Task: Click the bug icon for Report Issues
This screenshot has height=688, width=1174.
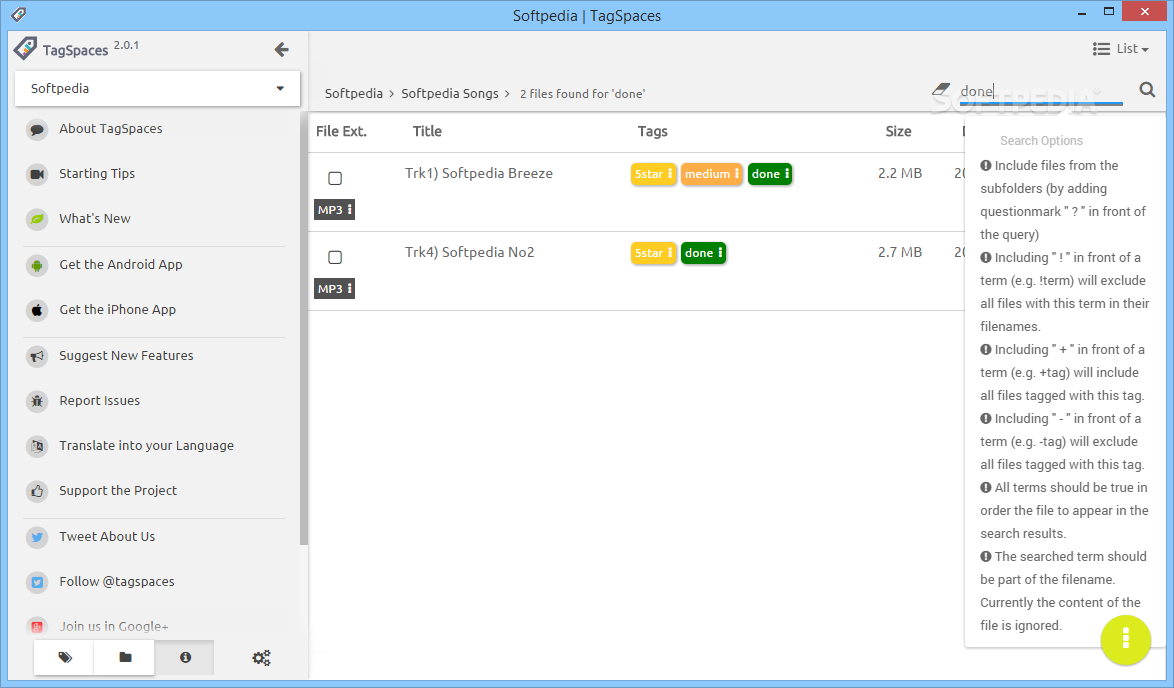Action: [37, 401]
